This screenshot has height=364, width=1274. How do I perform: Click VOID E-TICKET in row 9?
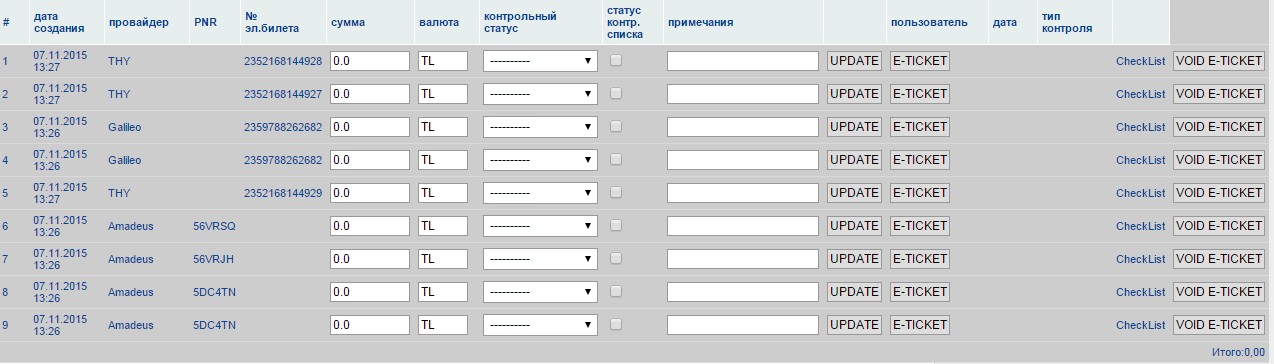[x=1219, y=325]
